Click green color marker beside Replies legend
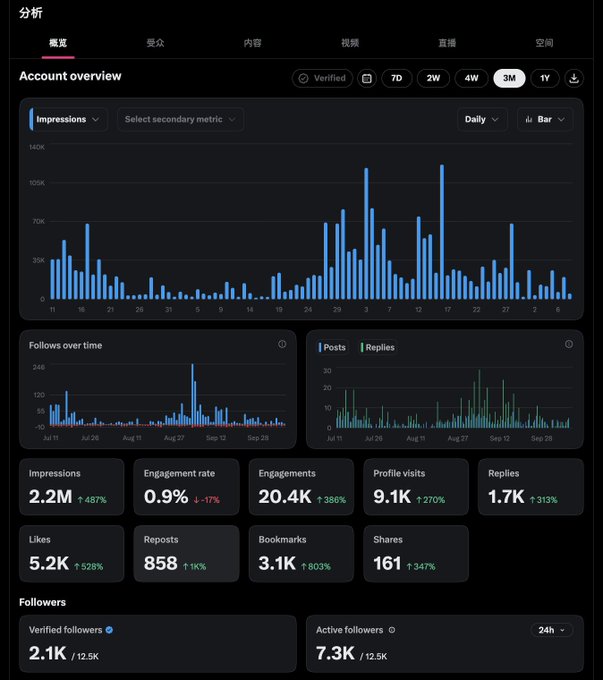The width and height of the screenshot is (603, 680). tap(362, 347)
